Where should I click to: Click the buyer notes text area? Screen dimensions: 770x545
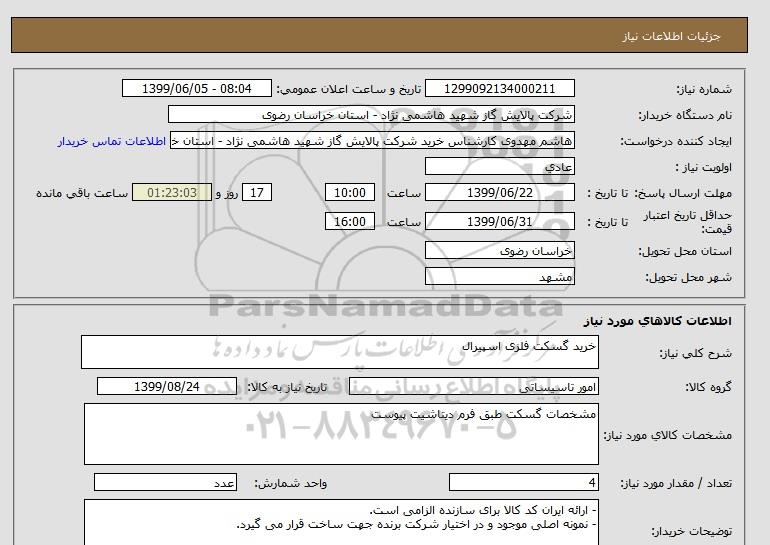[x=341, y=522]
